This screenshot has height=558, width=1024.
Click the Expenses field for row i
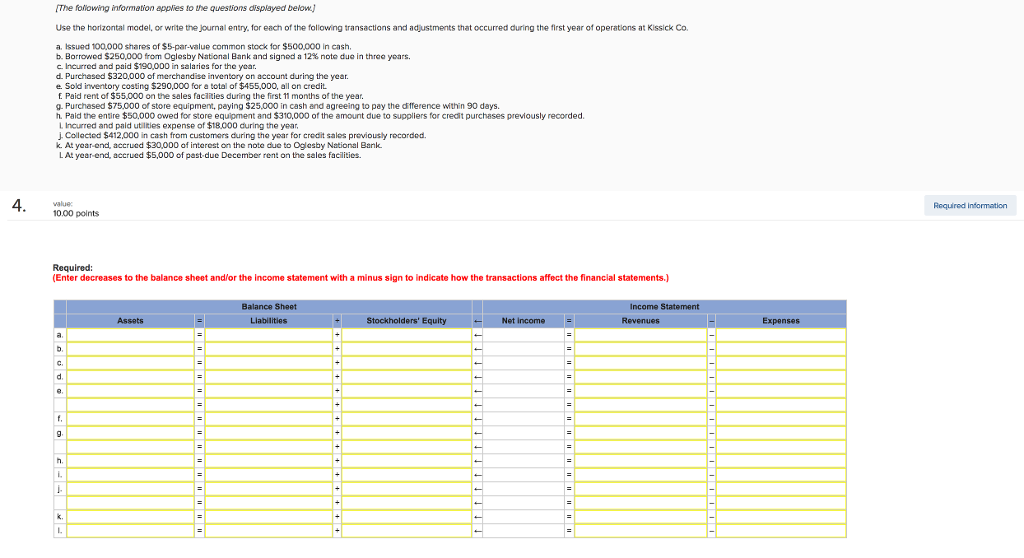781,474
